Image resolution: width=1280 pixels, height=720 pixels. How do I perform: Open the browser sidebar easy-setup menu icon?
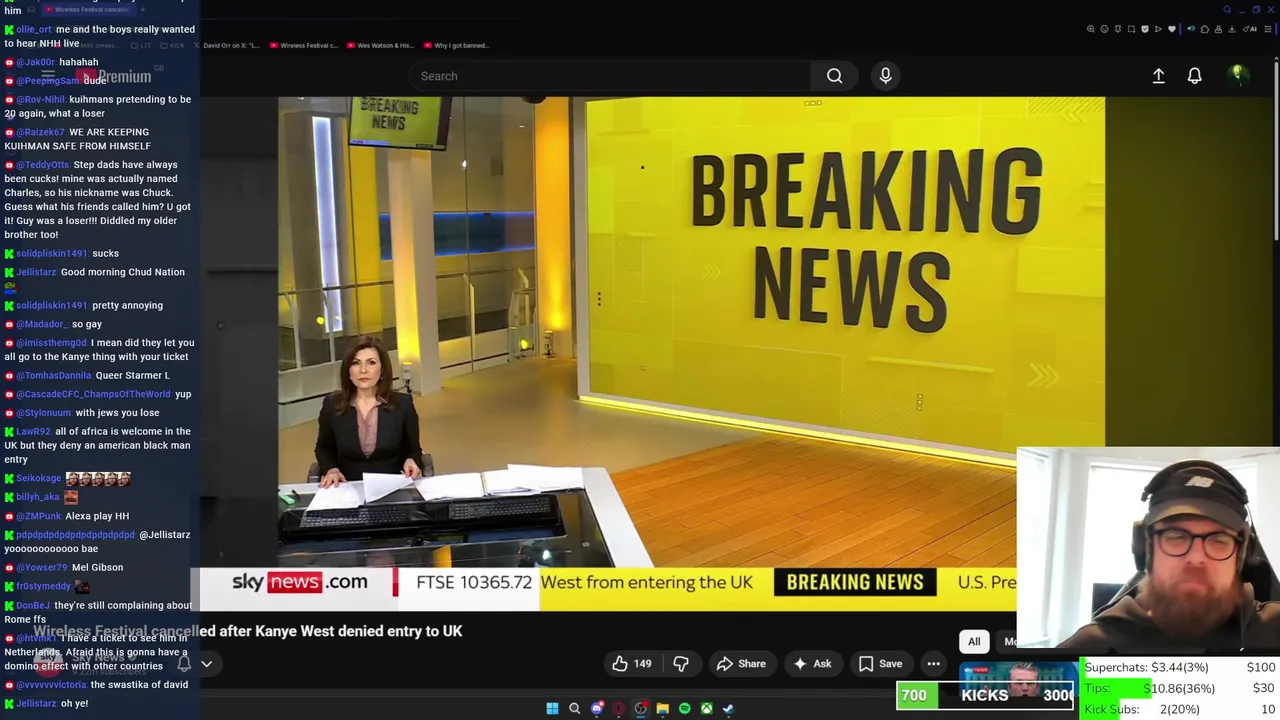pyautogui.click(x=1268, y=29)
